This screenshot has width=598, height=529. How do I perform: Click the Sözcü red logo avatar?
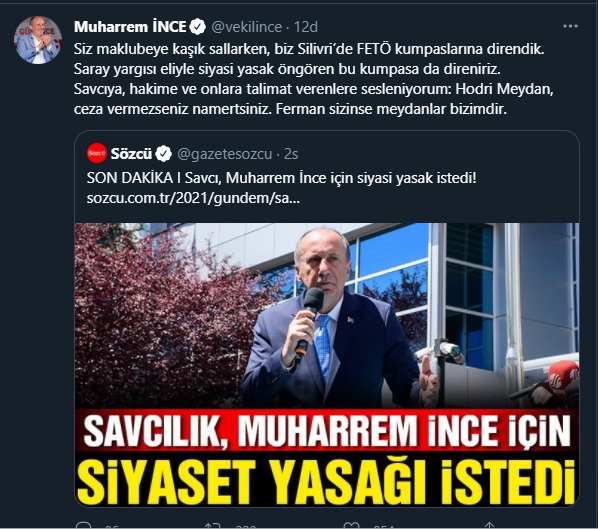coord(97,154)
